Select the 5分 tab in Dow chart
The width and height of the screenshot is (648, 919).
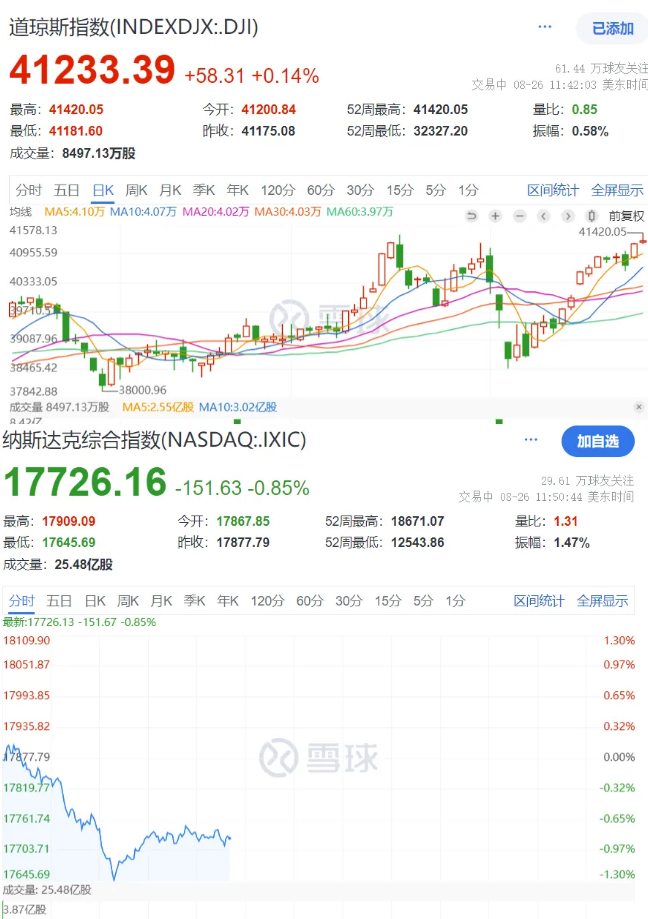point(435,190)
